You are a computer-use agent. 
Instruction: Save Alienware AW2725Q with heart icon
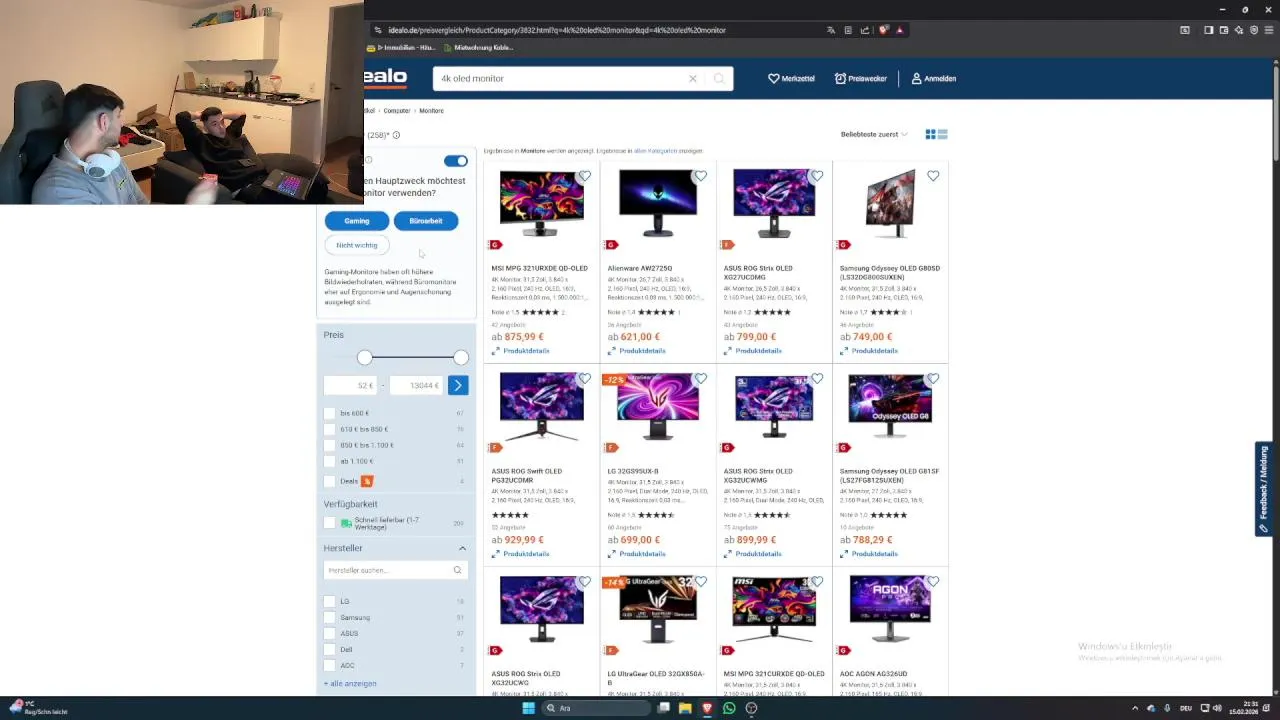click(x=701, y=176)
